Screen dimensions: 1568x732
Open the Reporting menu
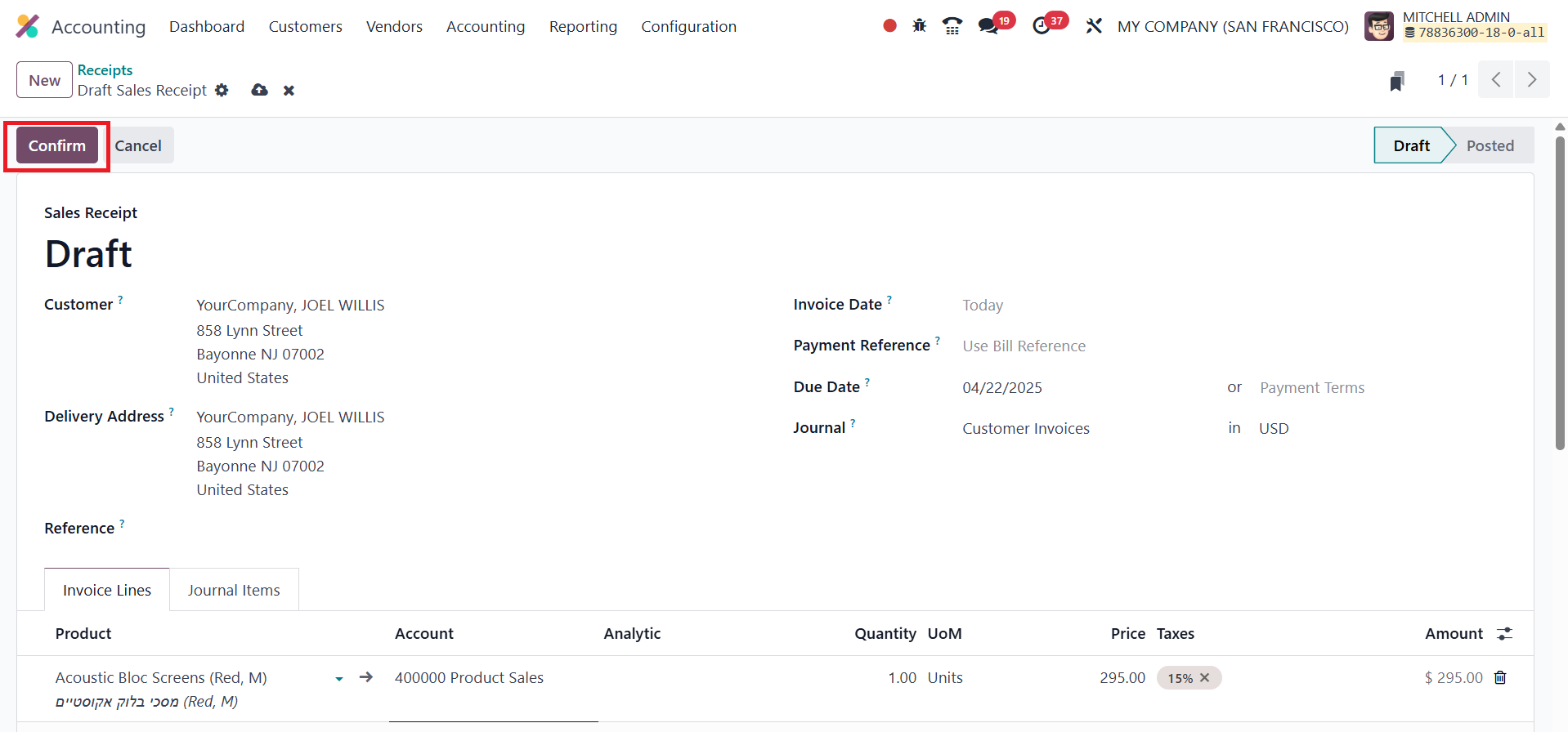(583, 27)
